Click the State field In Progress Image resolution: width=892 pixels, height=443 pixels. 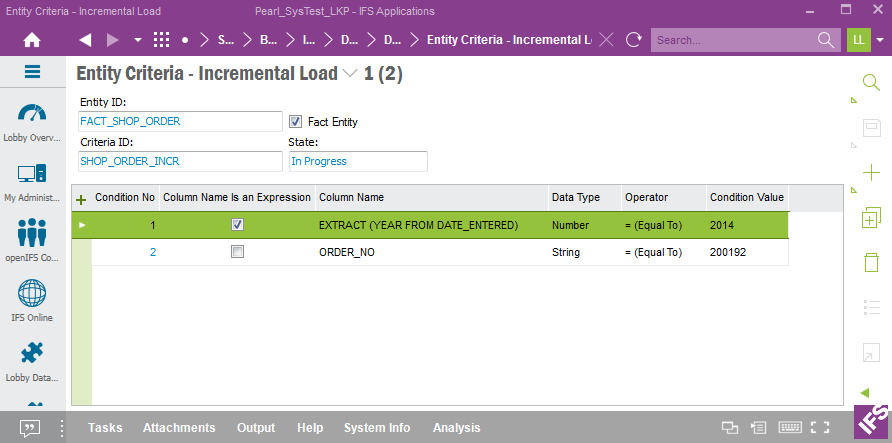[x=358, y=162]
